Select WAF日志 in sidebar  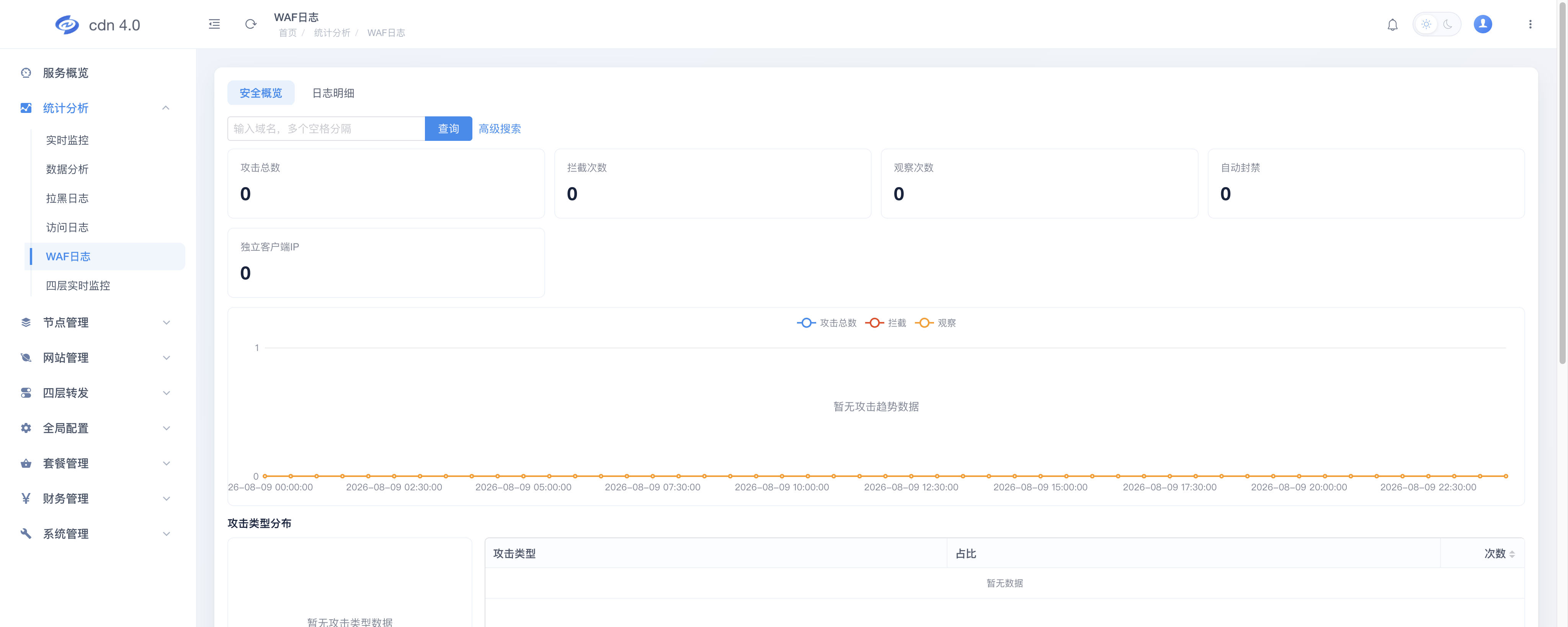[105, 257]
